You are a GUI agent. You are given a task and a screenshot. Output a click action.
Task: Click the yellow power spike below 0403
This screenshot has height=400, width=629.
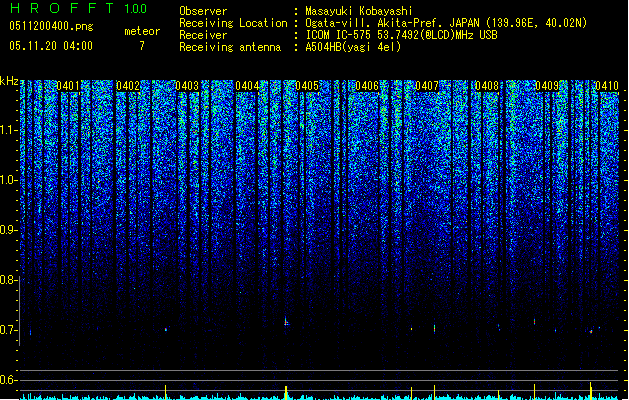pyautogui.click(x=165, y=392)
